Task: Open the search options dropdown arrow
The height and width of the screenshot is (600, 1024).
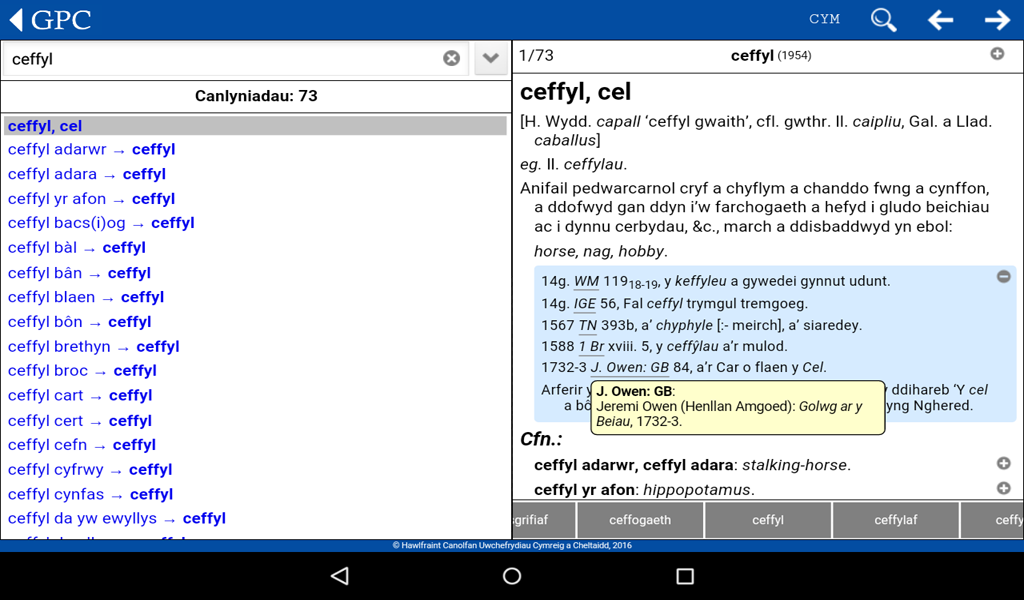Action: coord(490,58)
